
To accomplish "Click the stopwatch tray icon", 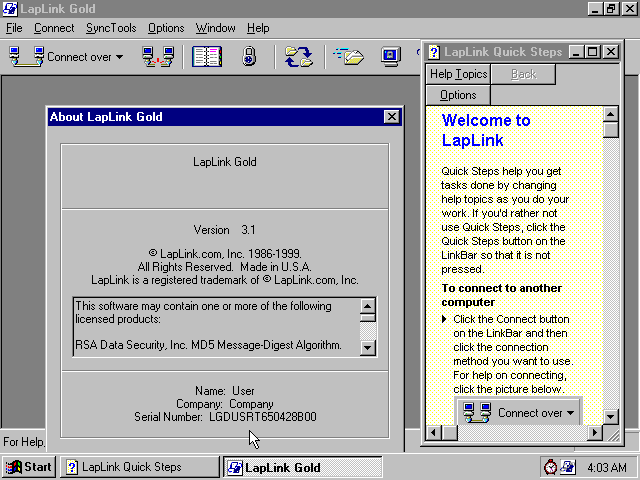I will click(550, 467).
